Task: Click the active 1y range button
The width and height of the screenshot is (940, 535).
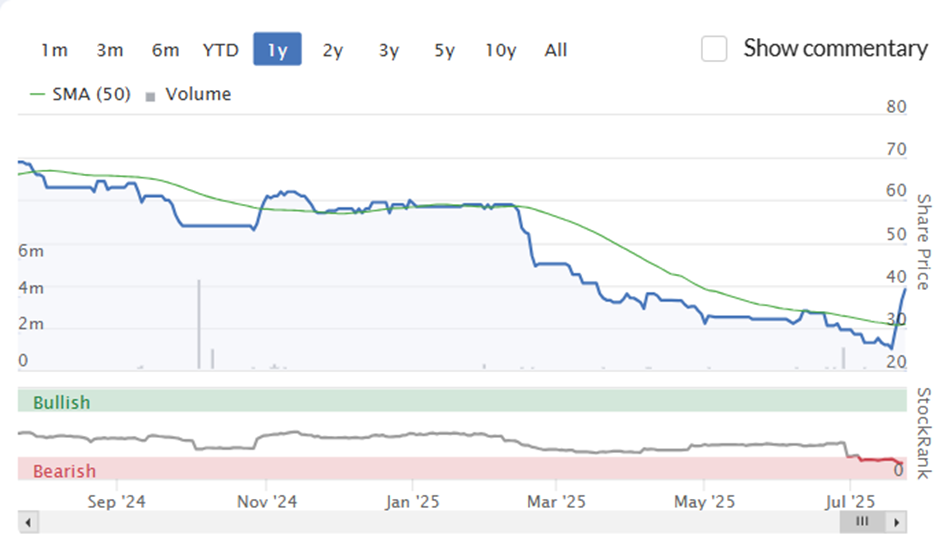Action: pyautogui.click(x=277, y=49)
